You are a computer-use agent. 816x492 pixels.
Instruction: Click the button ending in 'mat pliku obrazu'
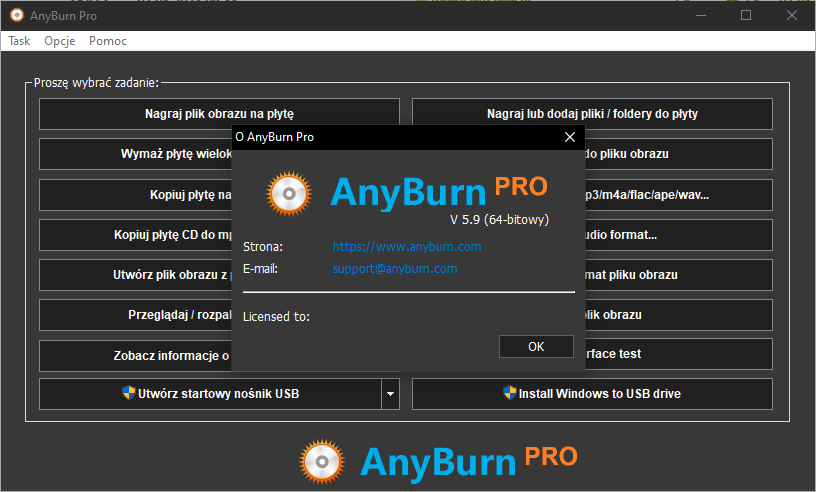point(679,275)
